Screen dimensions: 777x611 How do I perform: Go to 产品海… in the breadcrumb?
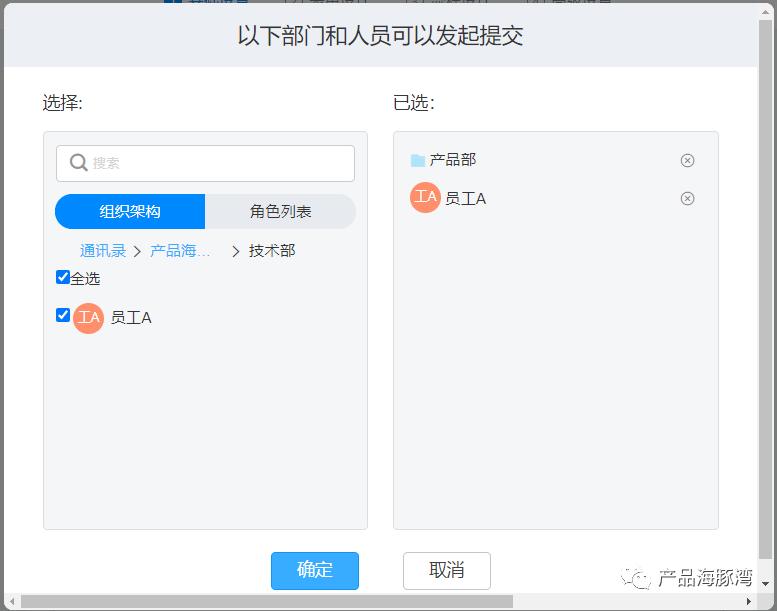(x=180, y=251)
